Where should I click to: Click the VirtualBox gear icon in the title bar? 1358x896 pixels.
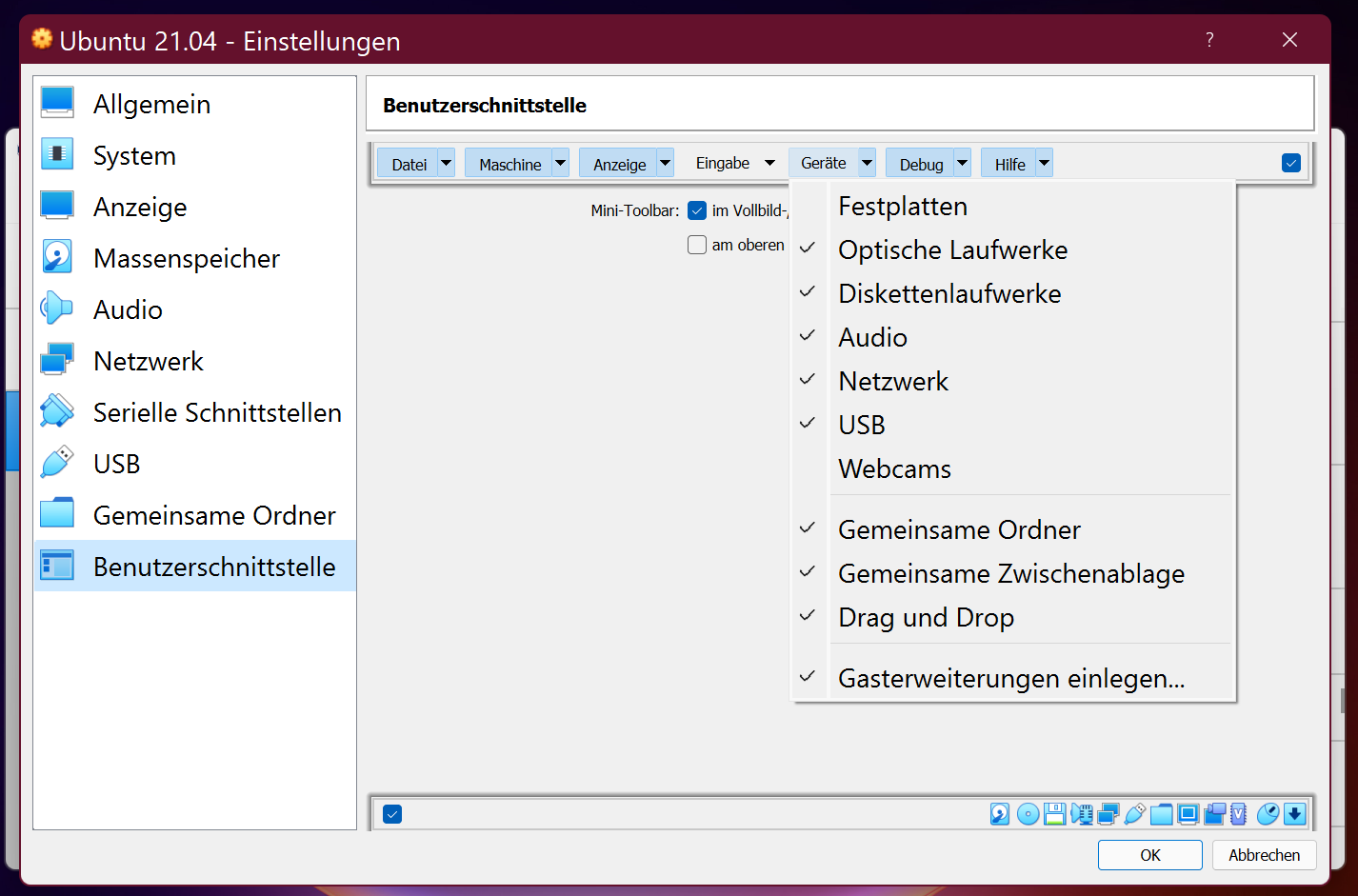click(42, 39)
